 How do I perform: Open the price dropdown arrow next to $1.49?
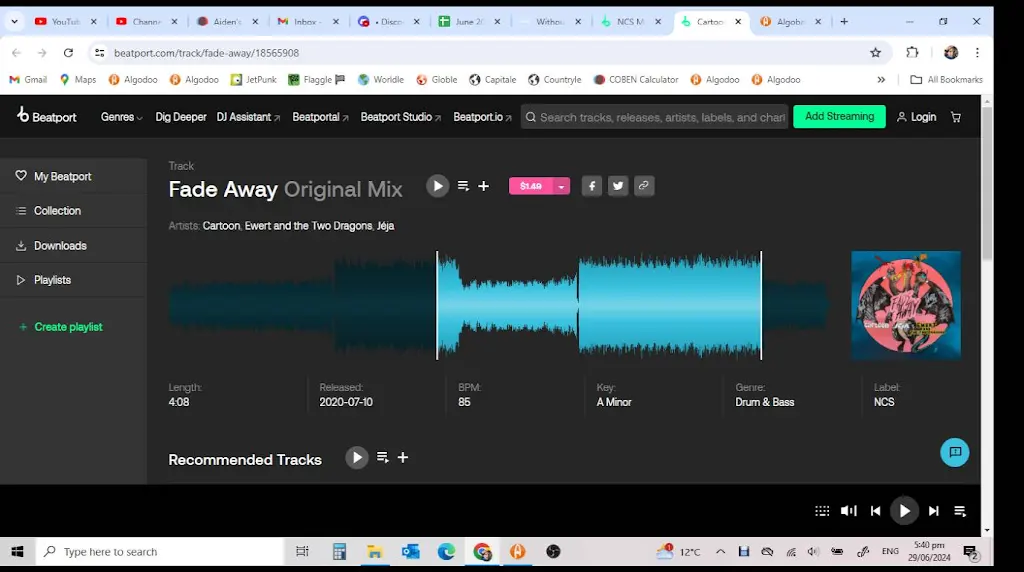[562, 186]
